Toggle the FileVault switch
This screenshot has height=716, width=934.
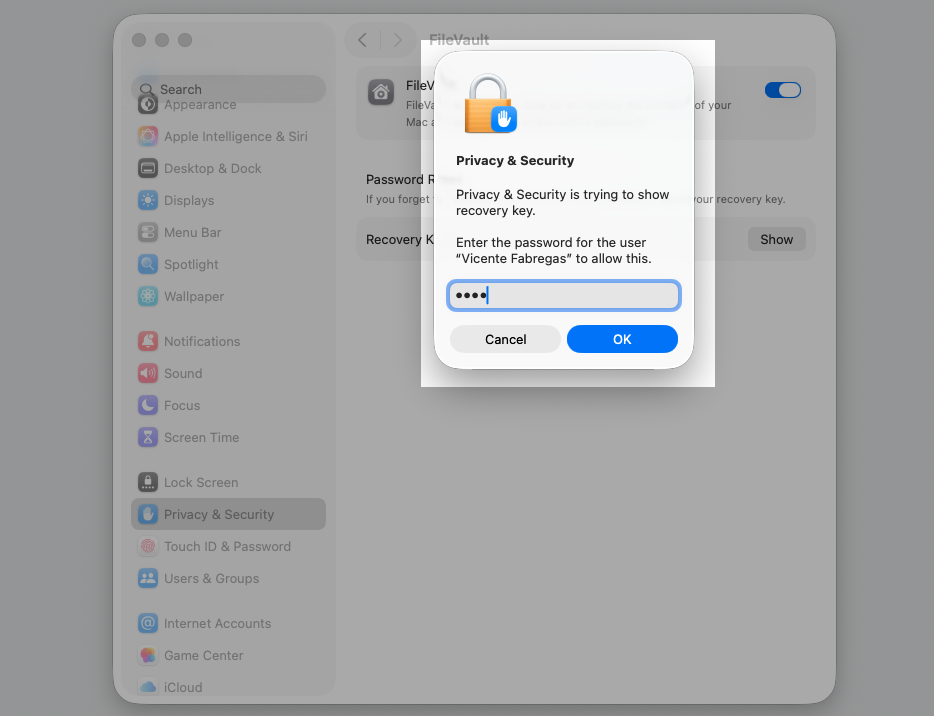(783, 90)
